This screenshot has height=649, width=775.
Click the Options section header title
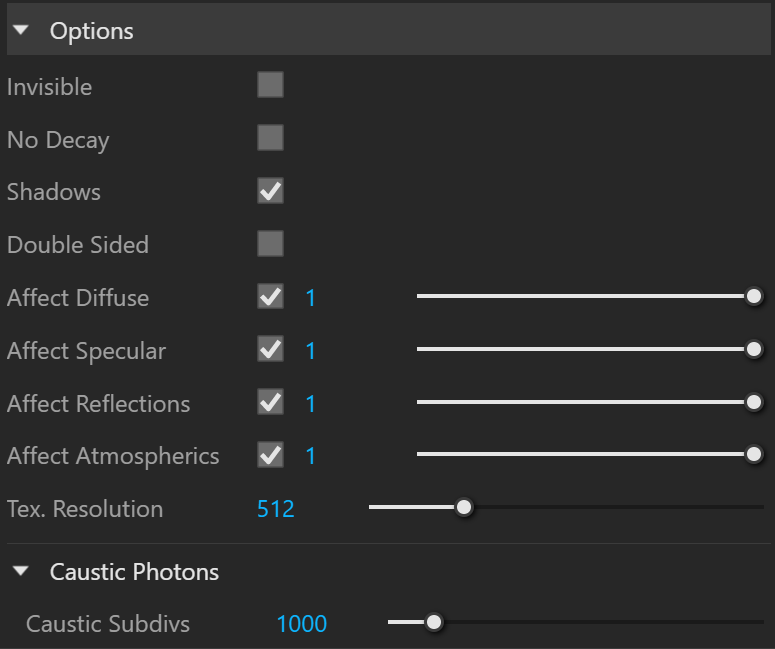click(91, 31)
